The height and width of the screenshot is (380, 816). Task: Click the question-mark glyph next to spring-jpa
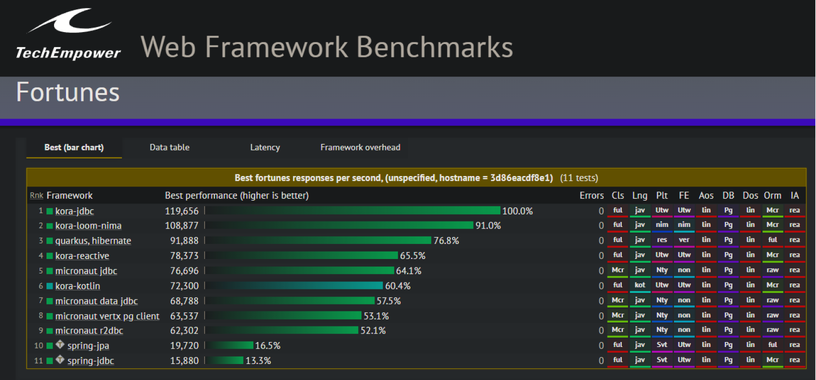coord(59,346)
